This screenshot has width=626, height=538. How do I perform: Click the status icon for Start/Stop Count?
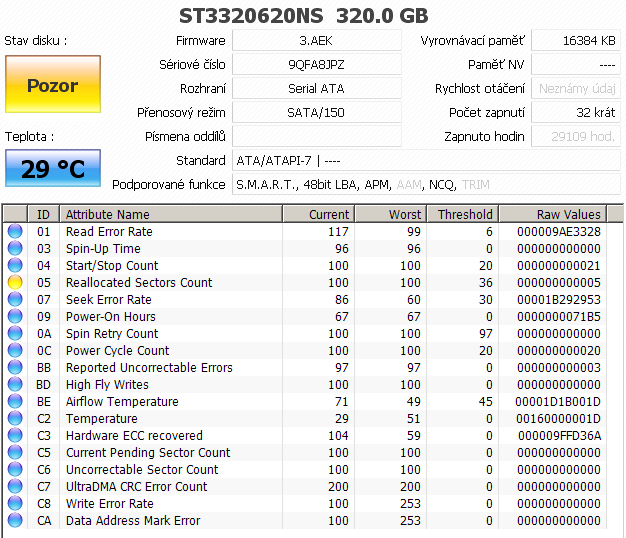[x=15, y=265]
